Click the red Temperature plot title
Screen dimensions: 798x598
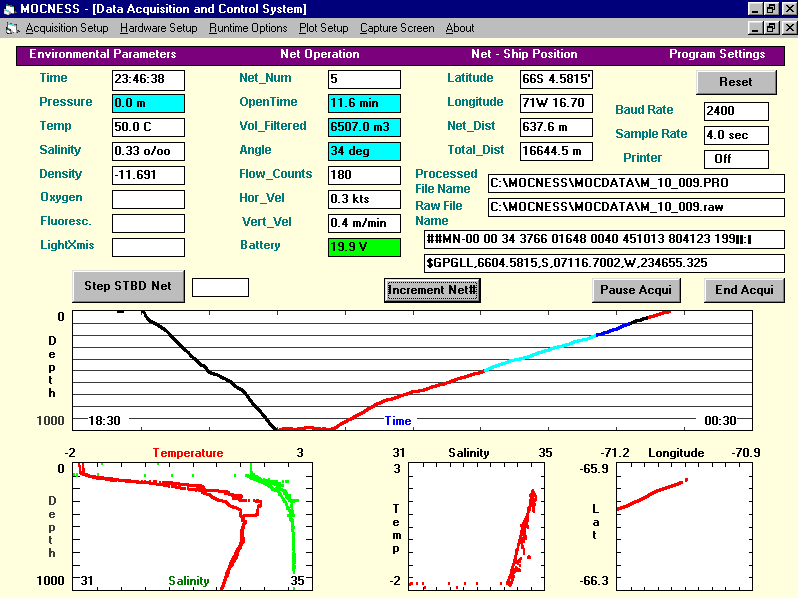[x=188, y=453]
